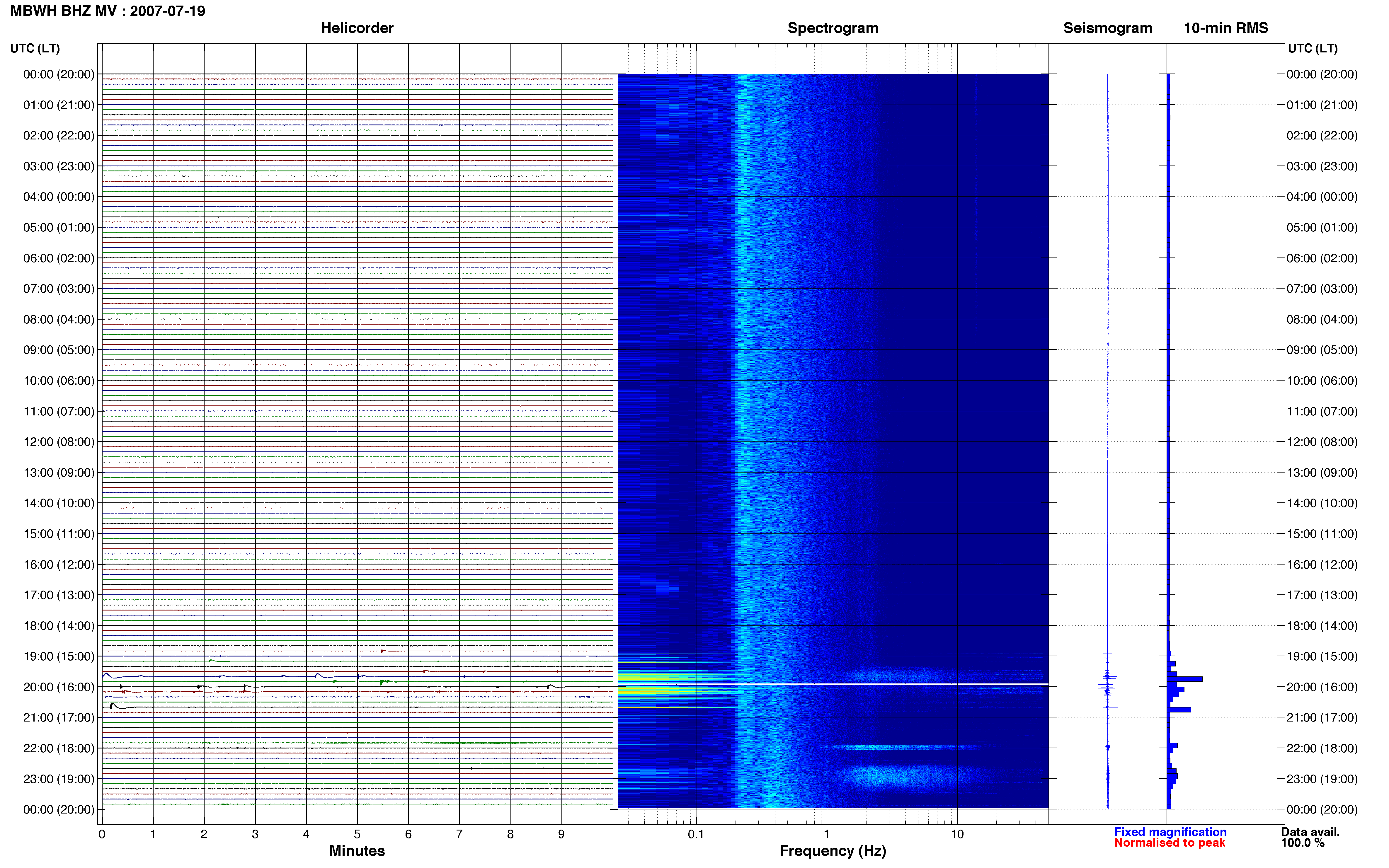Click the '100.0 %' data availability value
This screenshot has height=868, width=1389.
[1303, 843]
